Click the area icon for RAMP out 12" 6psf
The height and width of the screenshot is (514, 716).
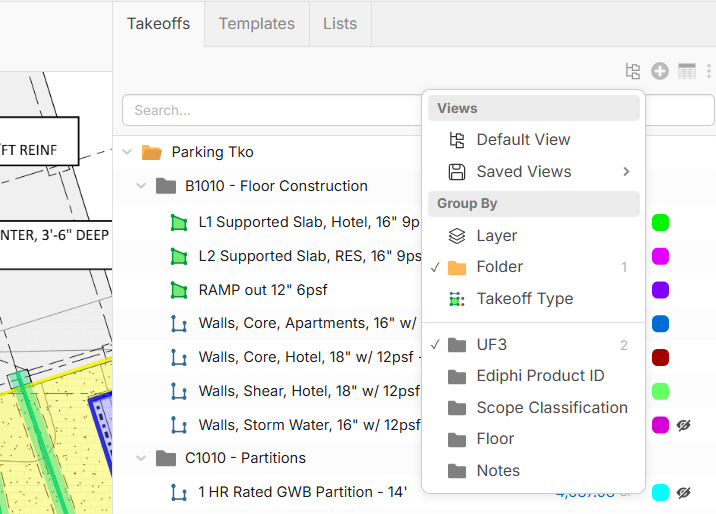coord(179,290)
